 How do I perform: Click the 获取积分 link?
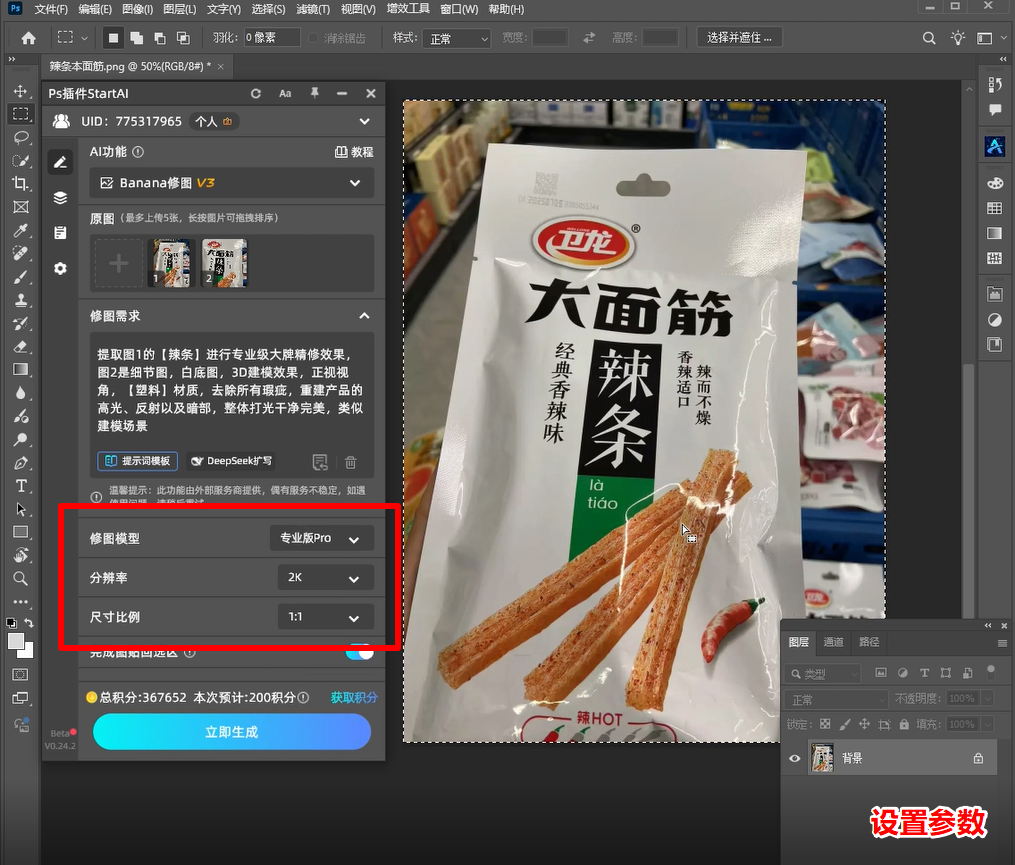tap(353, 697)
